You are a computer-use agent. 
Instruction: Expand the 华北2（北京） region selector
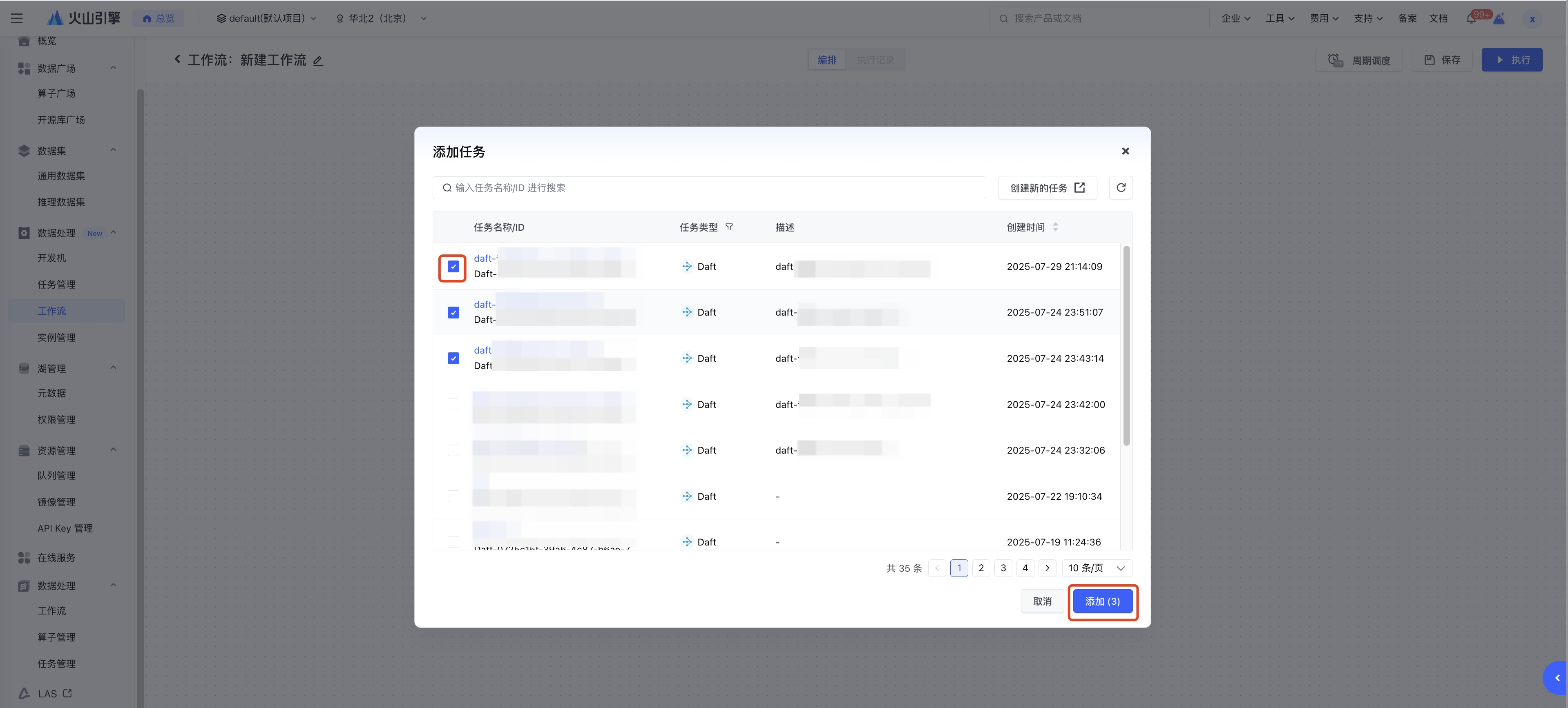381,19
